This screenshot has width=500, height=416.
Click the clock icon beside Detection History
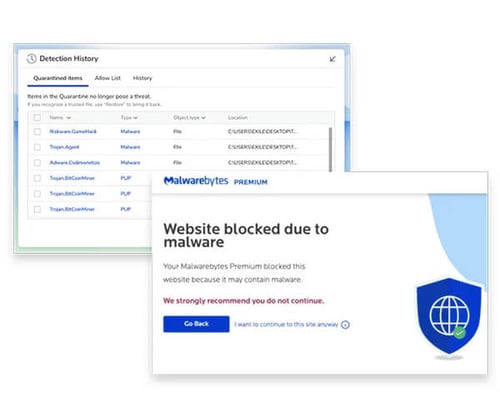coord(31,59)
